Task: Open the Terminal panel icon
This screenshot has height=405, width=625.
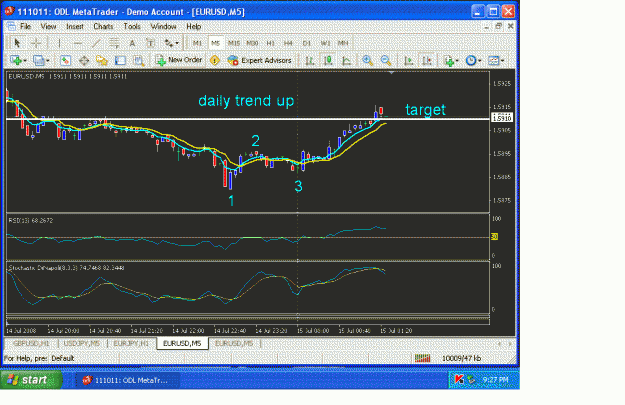Action: (x=120, y=61)
